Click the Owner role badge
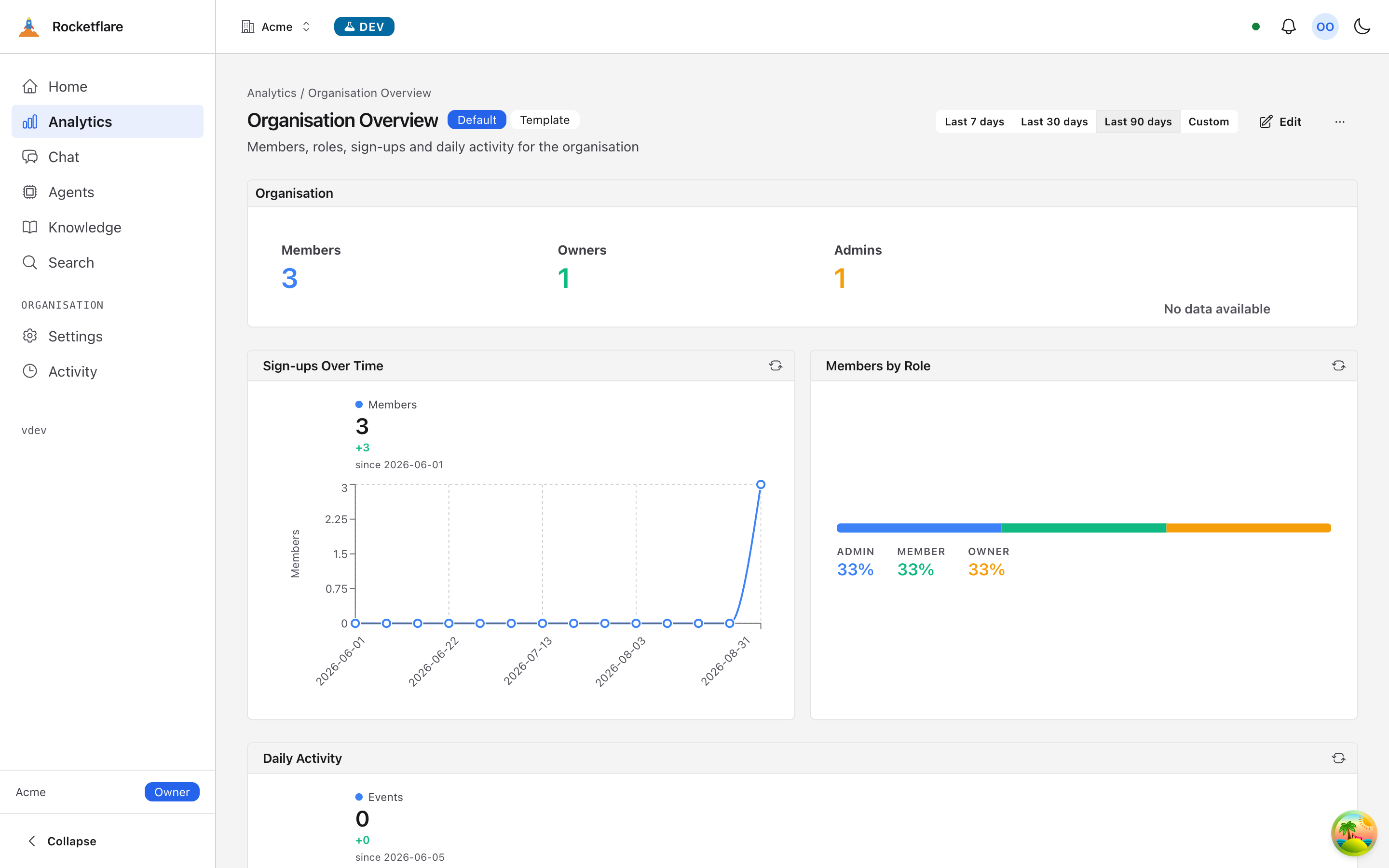This screenshot has width=1389, height=868. tap(172, 792)
